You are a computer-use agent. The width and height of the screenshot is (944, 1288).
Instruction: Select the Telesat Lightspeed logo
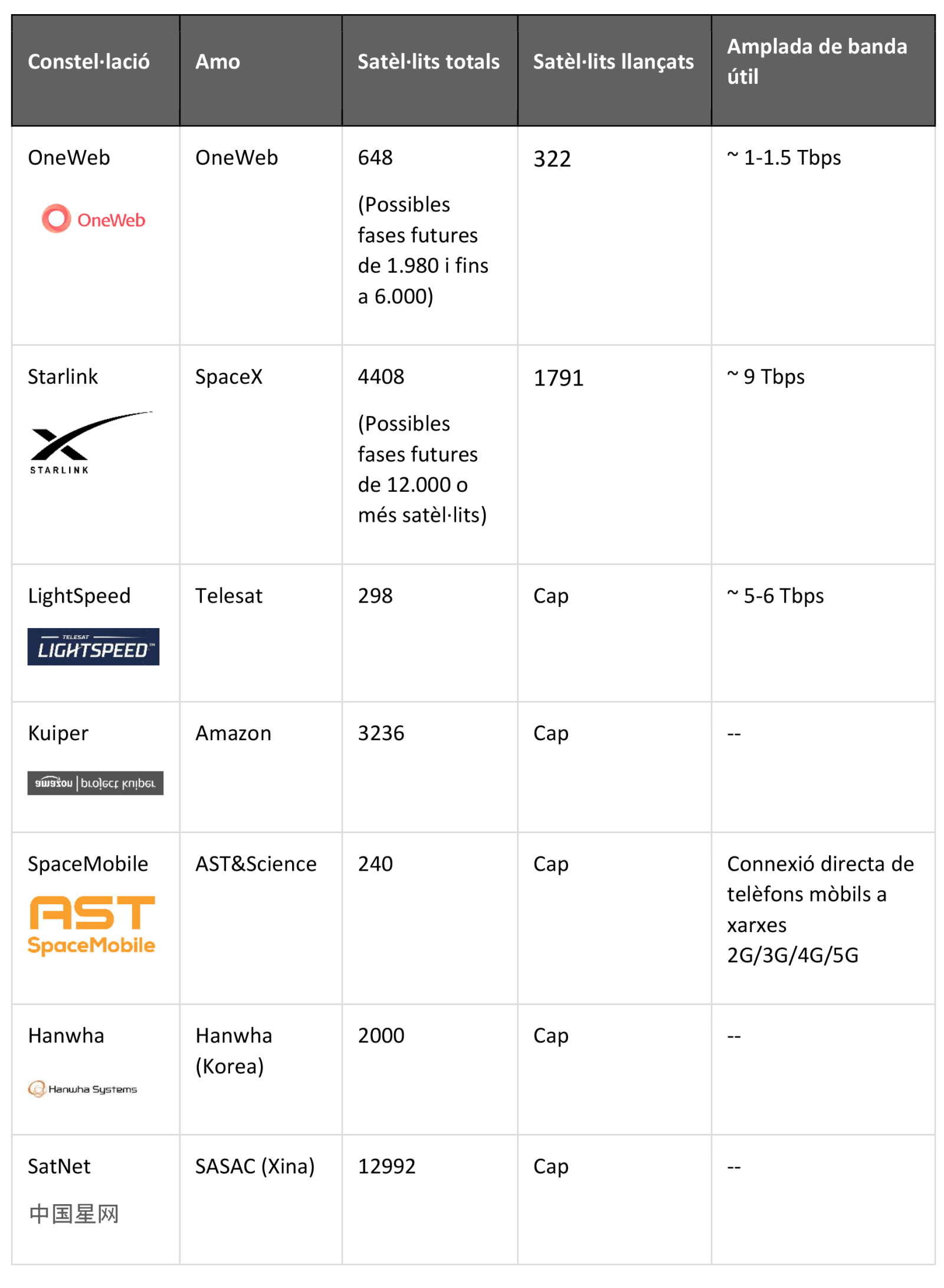point(93,647)
